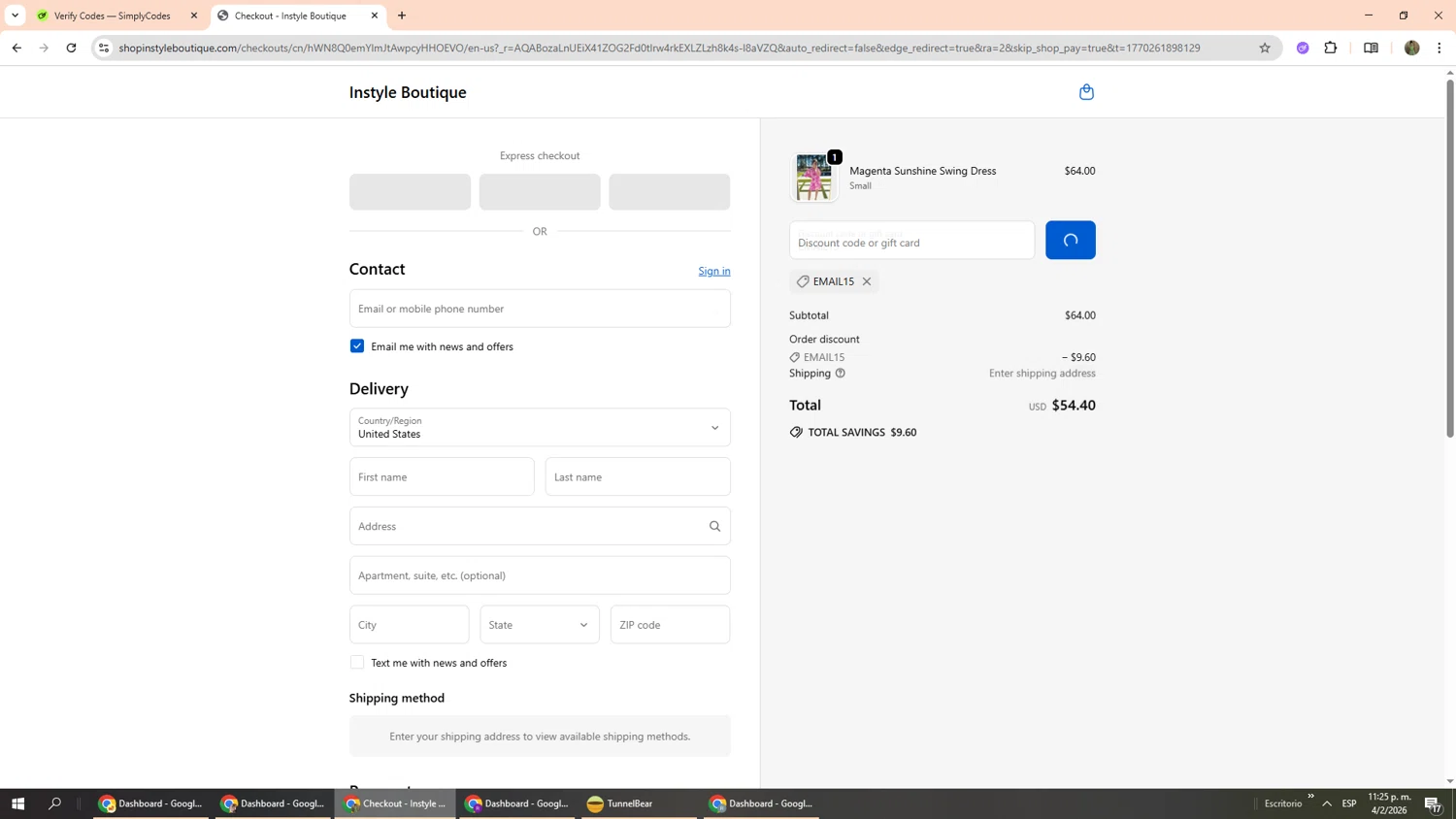Image resolution: width=1456 pixels, height=819 pixels.
Task: Bookmark this page with the star icon
Action: pos(1265,48)
